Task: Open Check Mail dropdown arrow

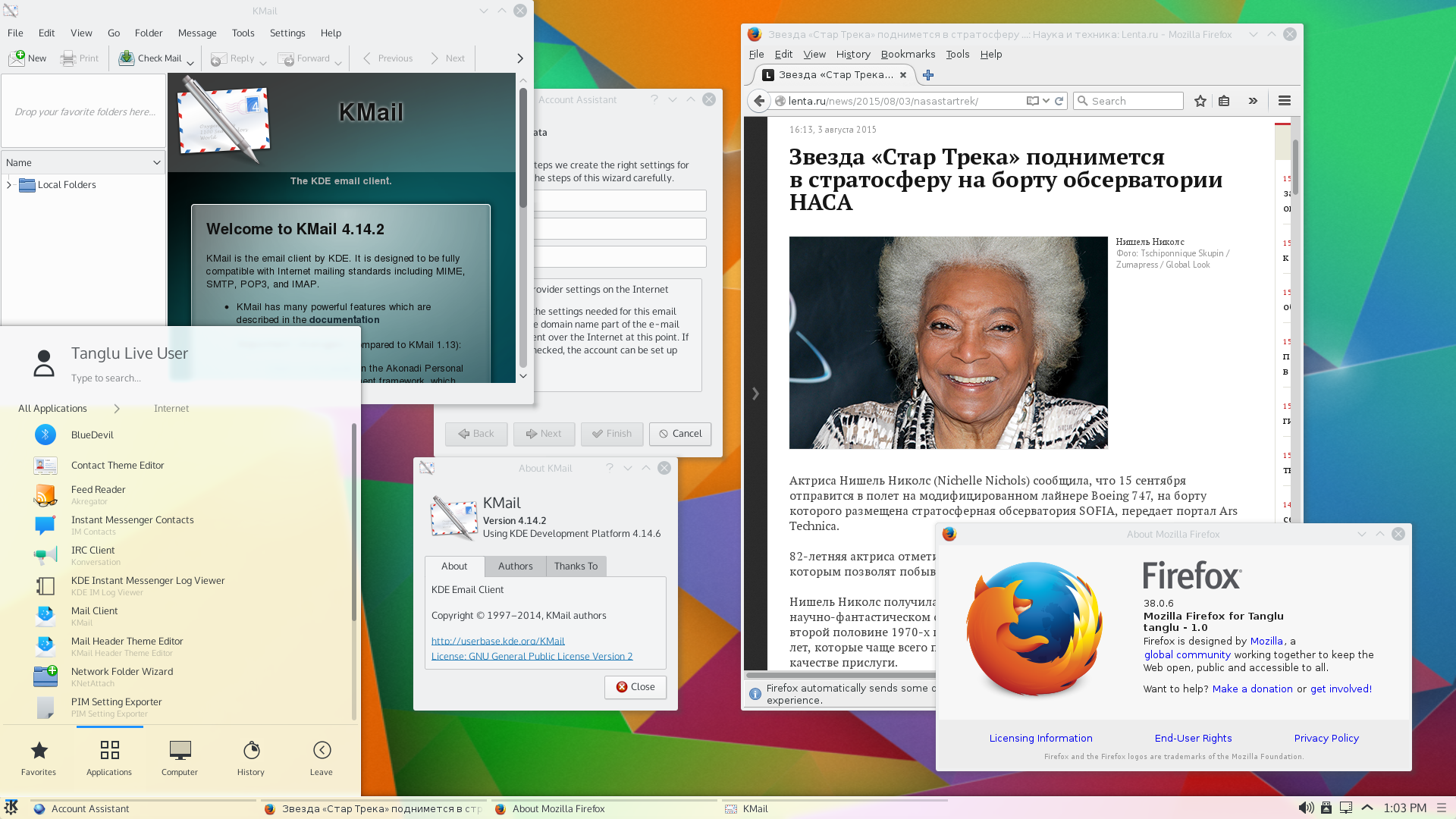Action: [190, 63]
